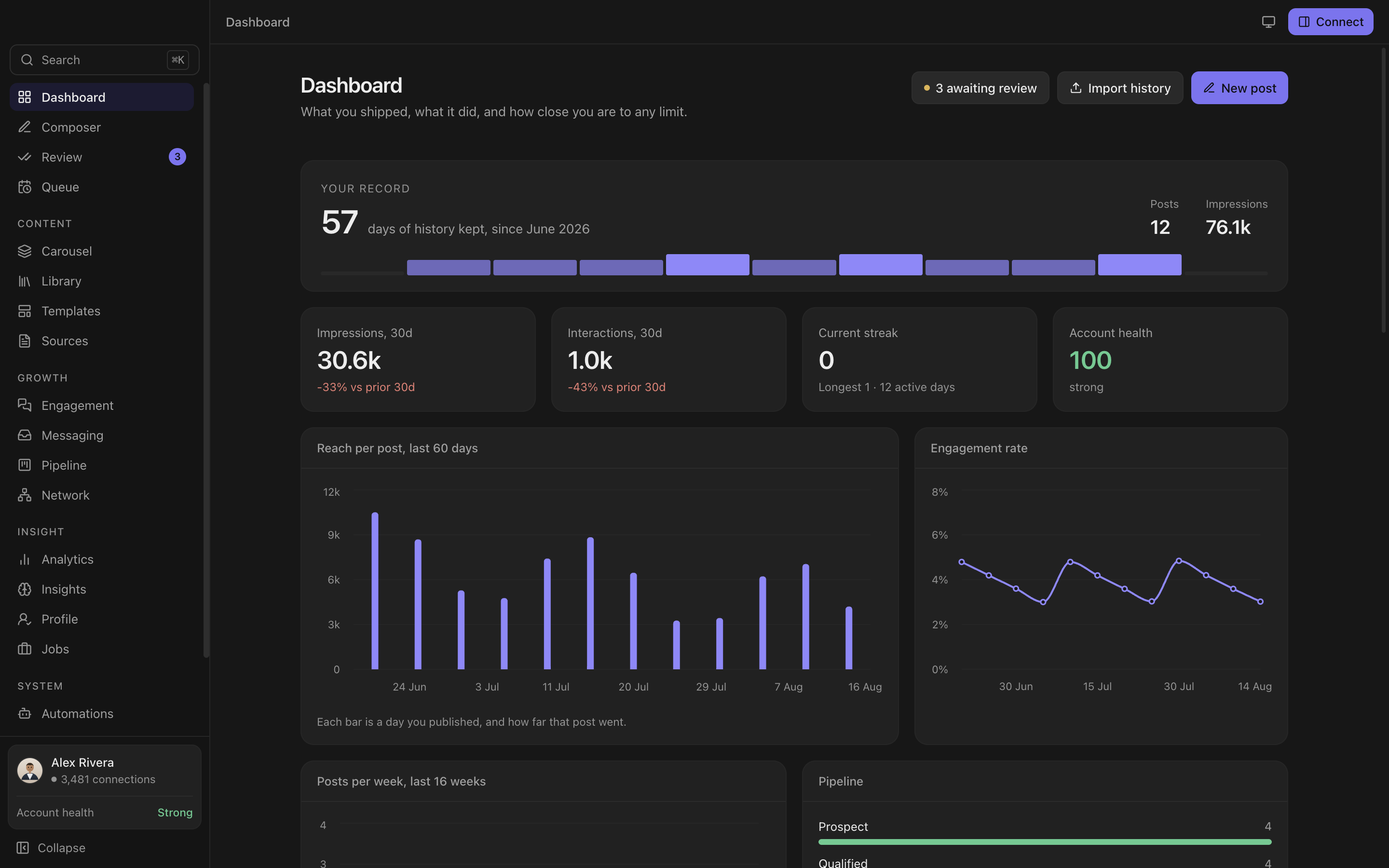The width and height of the screenshot is (1389, 868).
Task: Click the green 'Strong' account health label
Action: pos(175,813)
